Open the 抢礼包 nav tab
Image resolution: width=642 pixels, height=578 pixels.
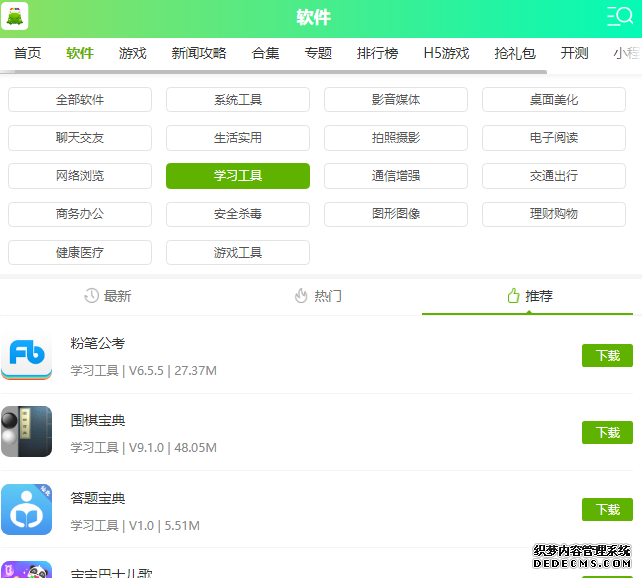tap(515, 53)
